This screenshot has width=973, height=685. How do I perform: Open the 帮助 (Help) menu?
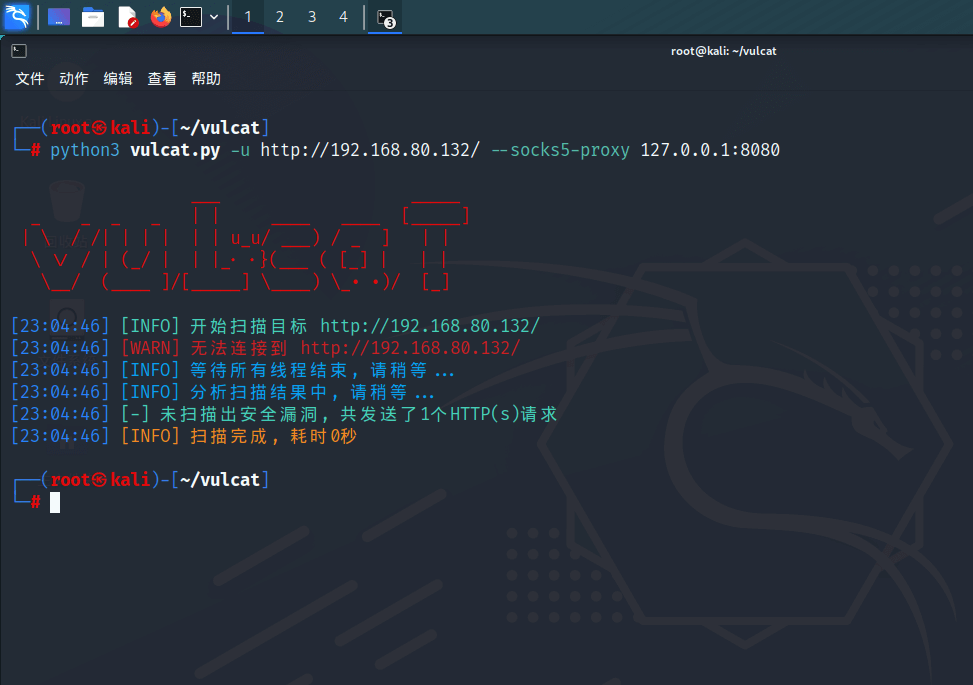click(x=206, y=79)
